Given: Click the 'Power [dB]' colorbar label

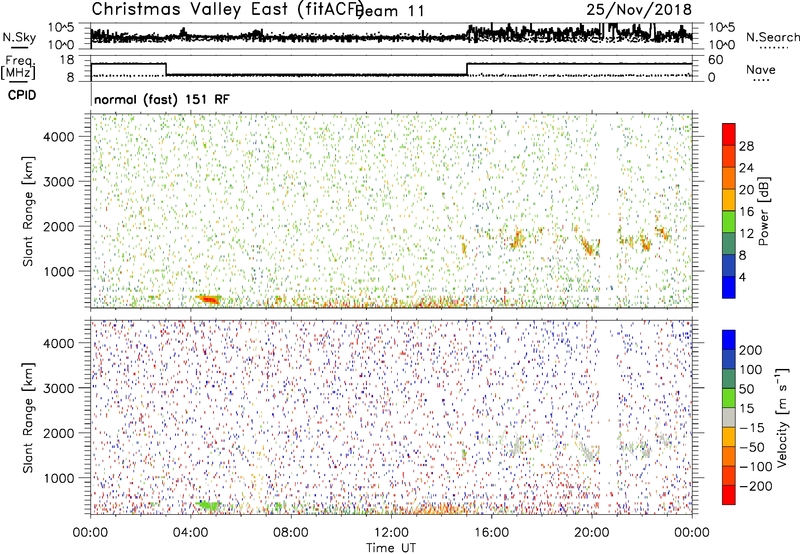Looking at the screenshot, I should [x=764, y=211].
